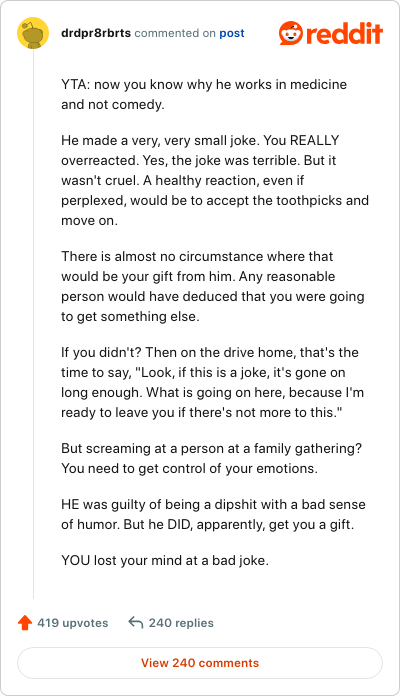Click the word "toothpicks" in the comment

click(x=309, y=200)
